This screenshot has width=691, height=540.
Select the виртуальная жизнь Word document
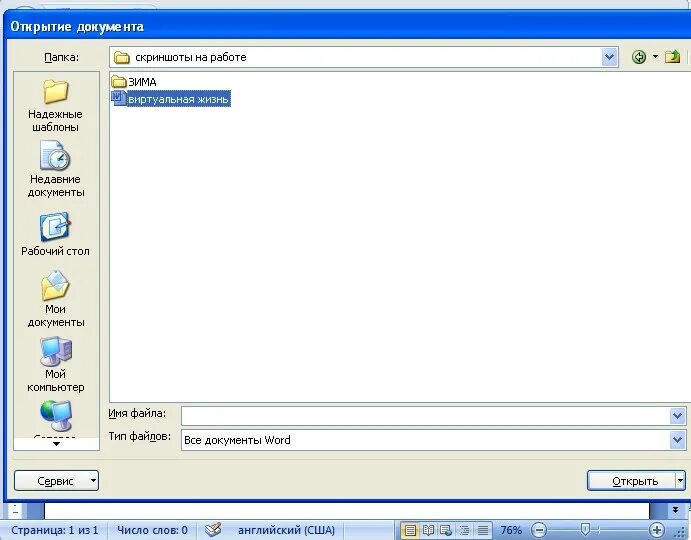(171, 99)
